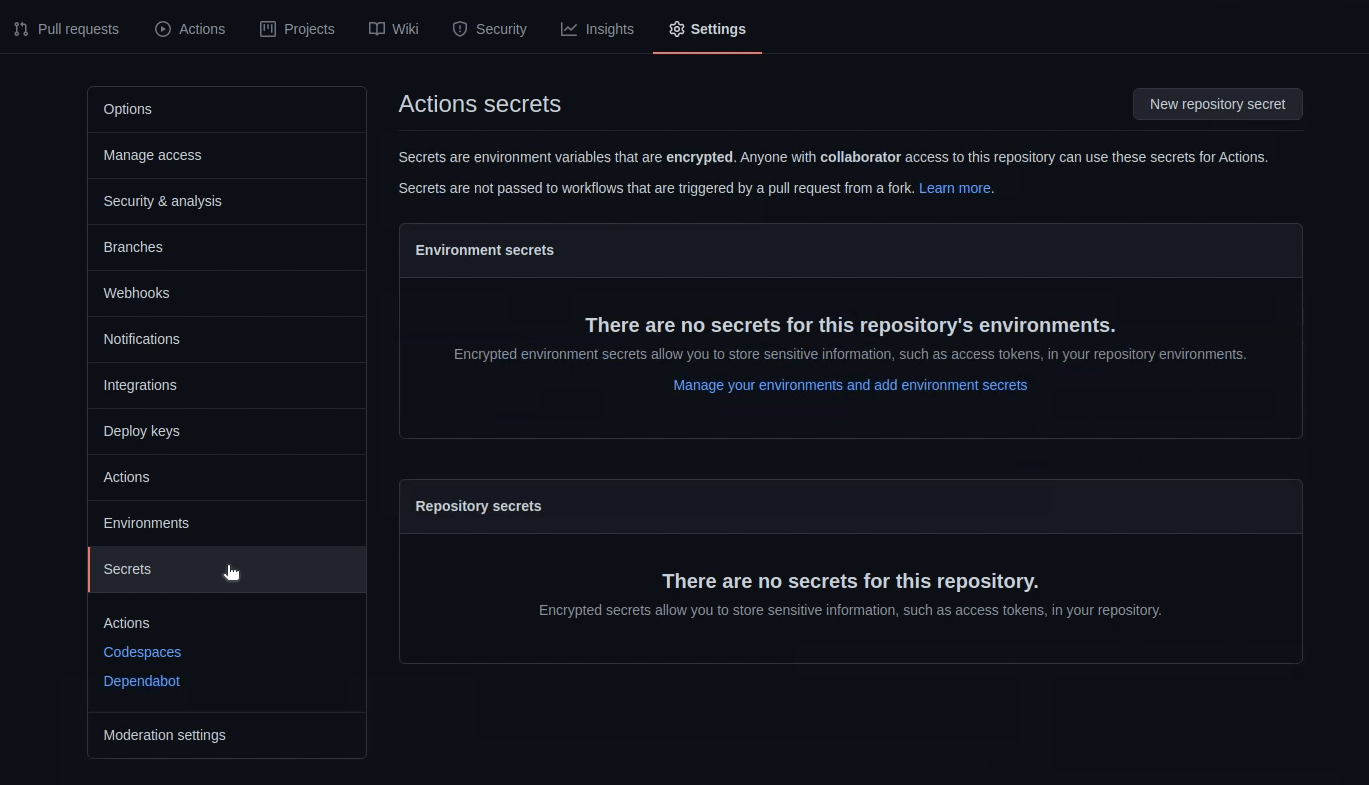Image resolution: width=1369 pixels, height=785 pixels.
Task: Click the Pull requests icon in top navigation
Action: (x=20, y=29)
